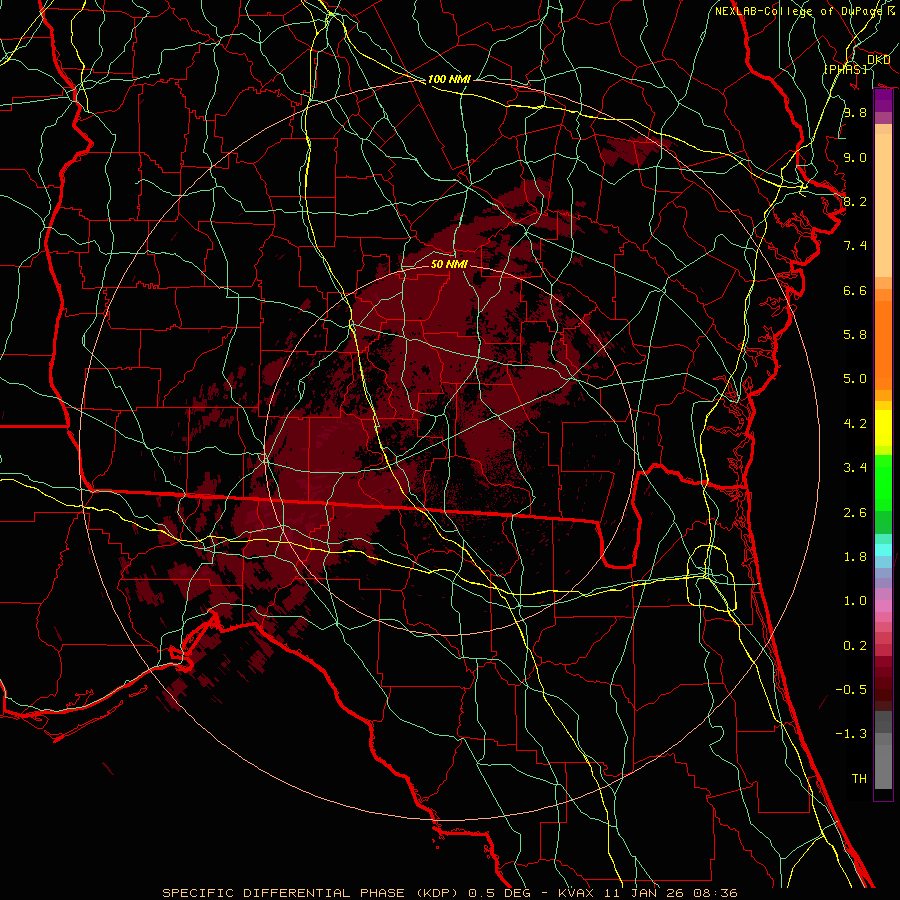
Task: Click the 9.8 scale value
Action: tap(855, 112)
